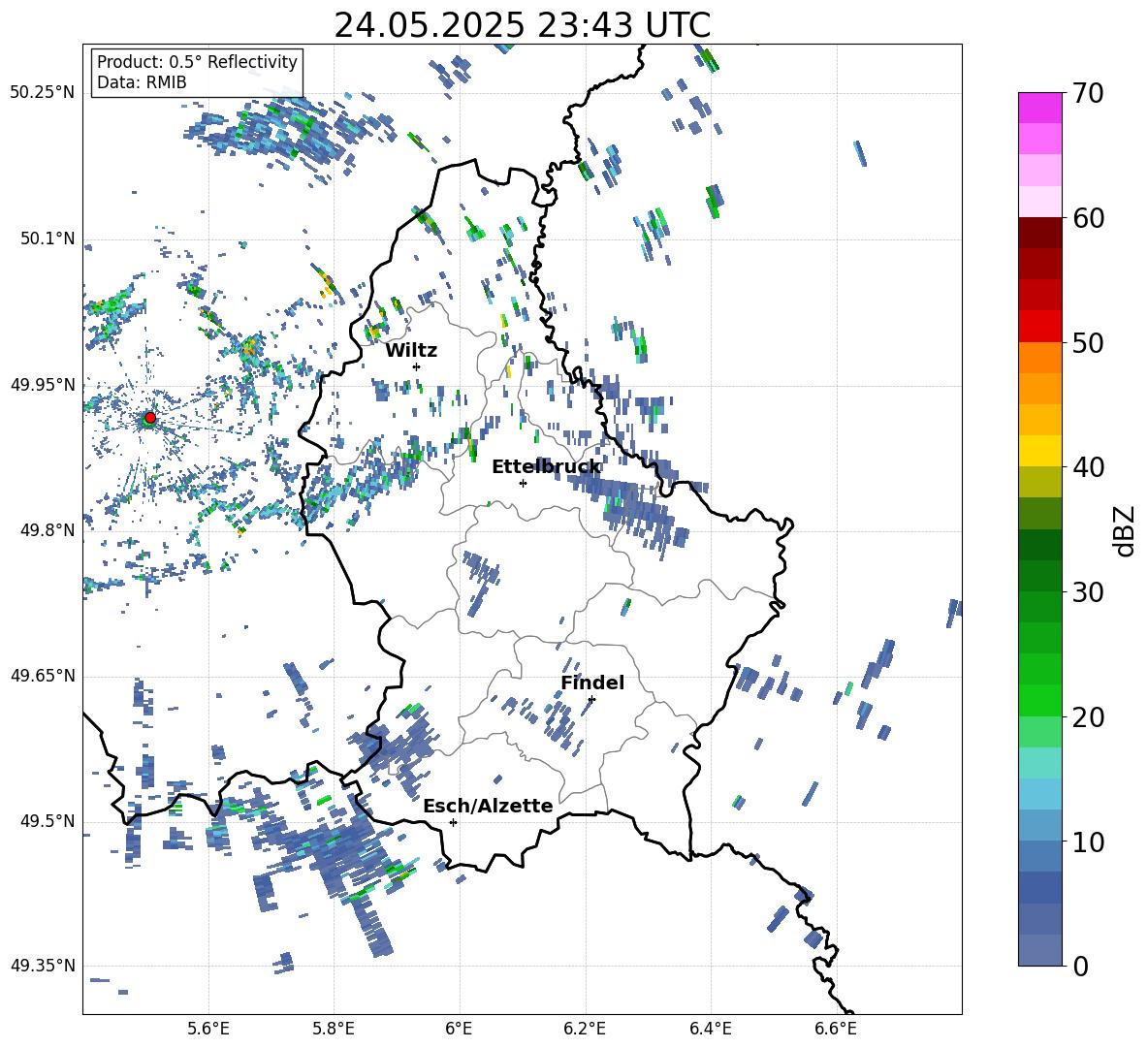Click the slate-blue bottom colorbar swatch at 0

1039,951
